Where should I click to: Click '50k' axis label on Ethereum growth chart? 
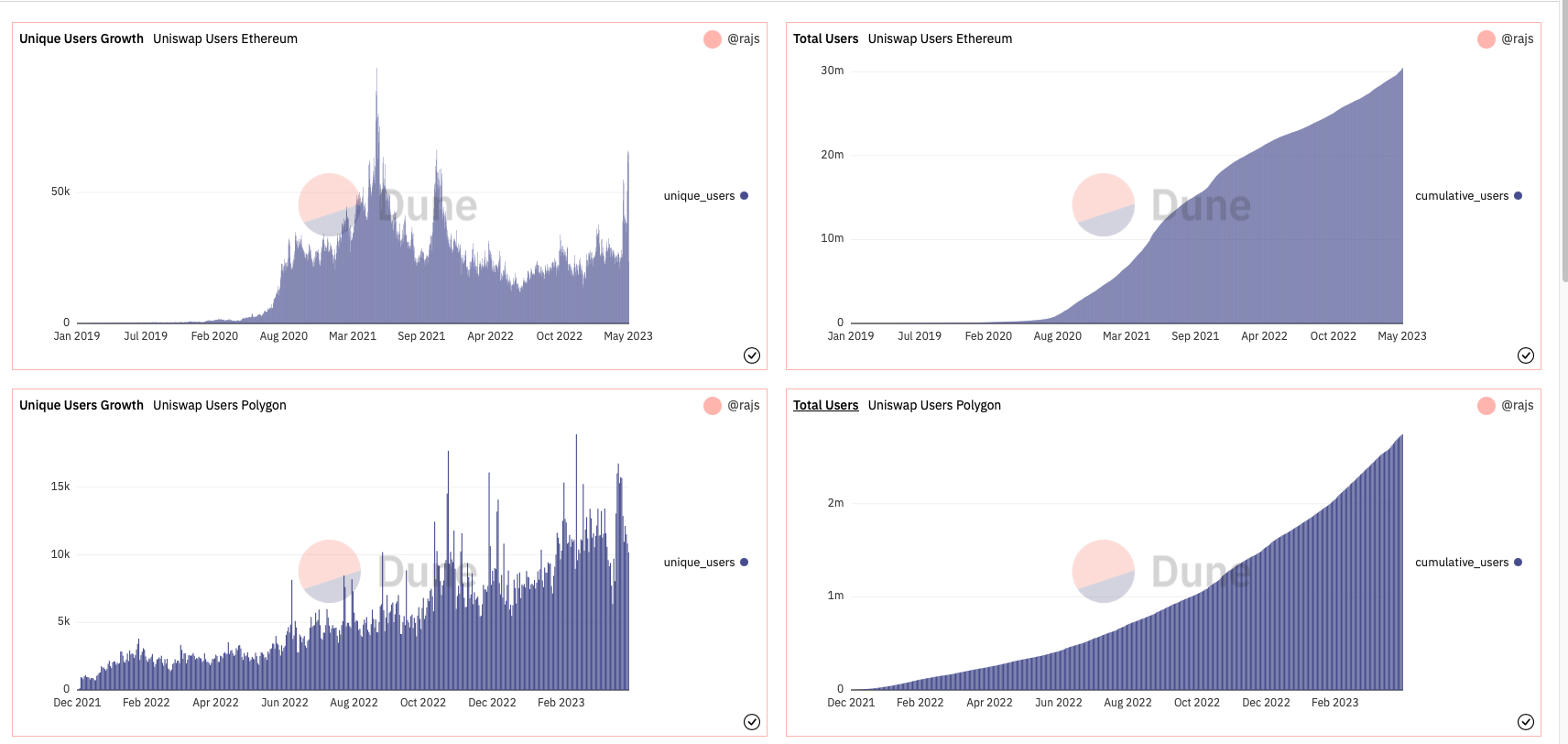60,191
